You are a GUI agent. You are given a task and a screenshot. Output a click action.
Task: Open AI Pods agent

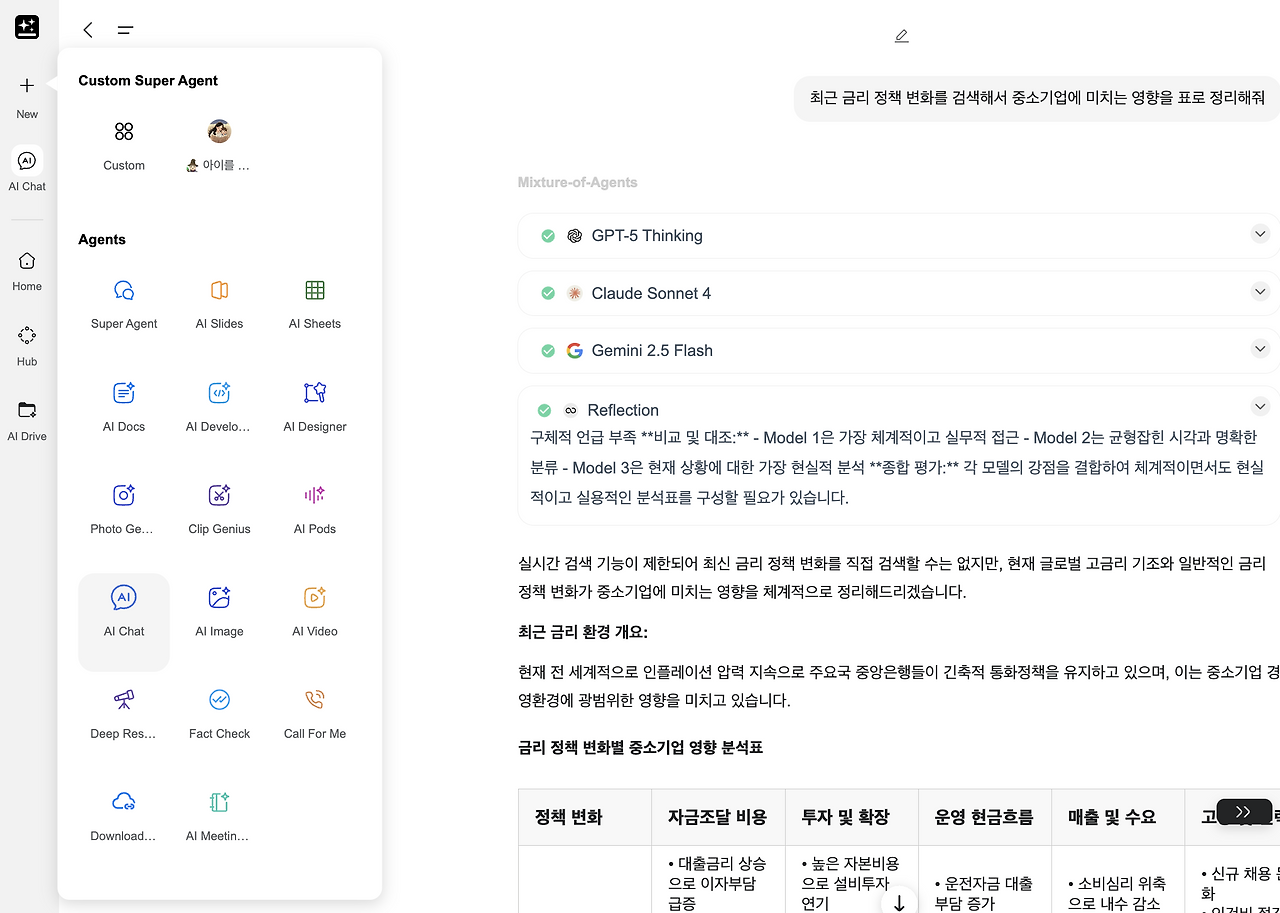[315, 509]
